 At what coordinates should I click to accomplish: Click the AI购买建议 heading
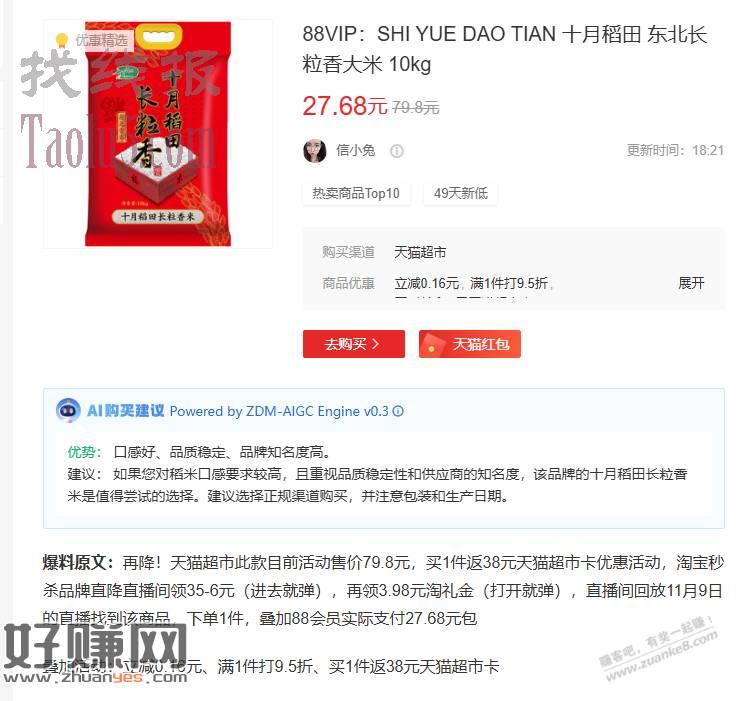coord(125,410)
